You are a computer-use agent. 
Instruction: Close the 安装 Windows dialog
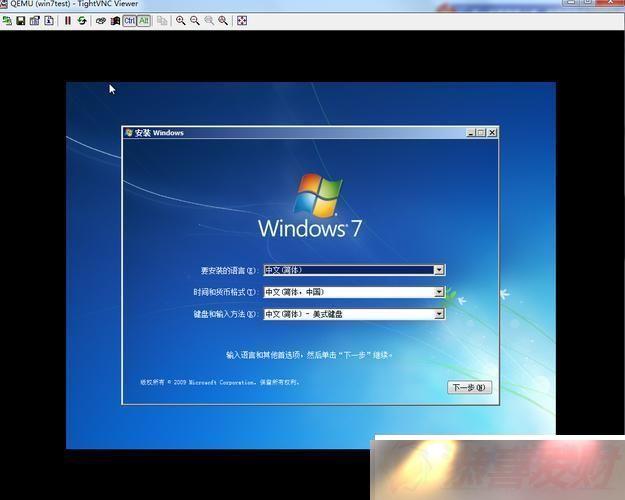point(492,133)
